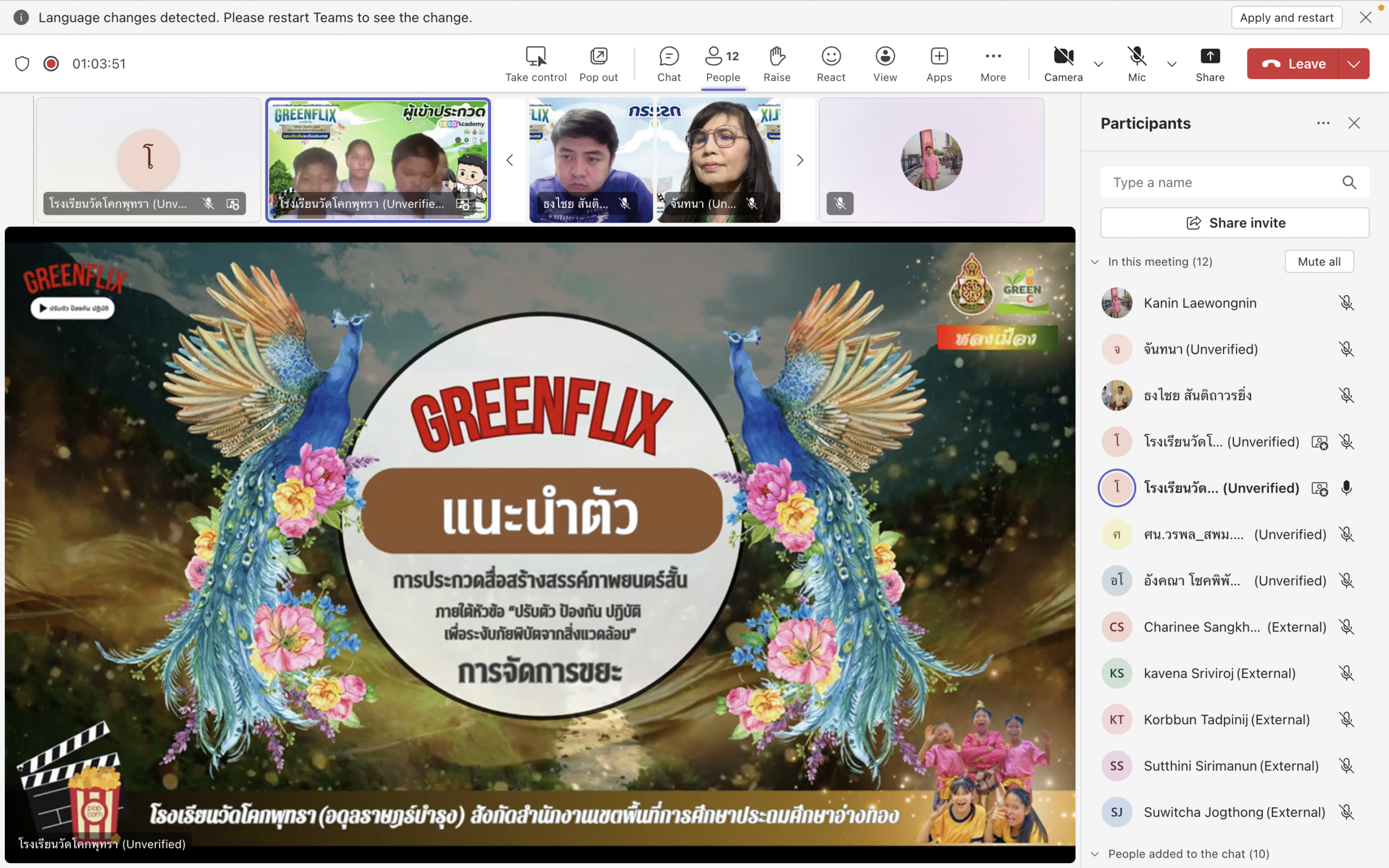
Task: Click kavena Sriviroj (External) name
Action: click(1219, 673)
